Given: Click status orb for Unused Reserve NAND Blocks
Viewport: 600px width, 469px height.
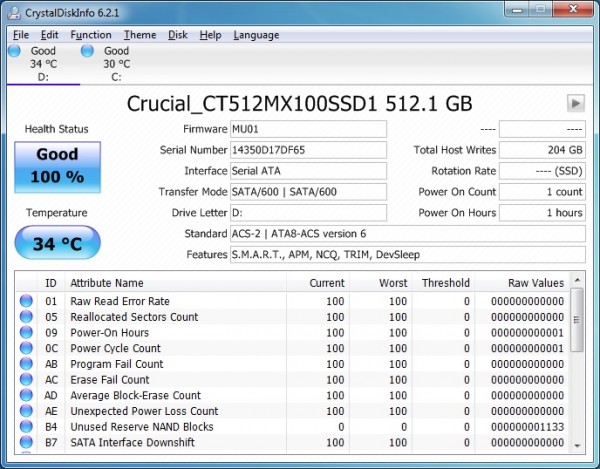Looking at the screenshot, I should click(26, 426).
